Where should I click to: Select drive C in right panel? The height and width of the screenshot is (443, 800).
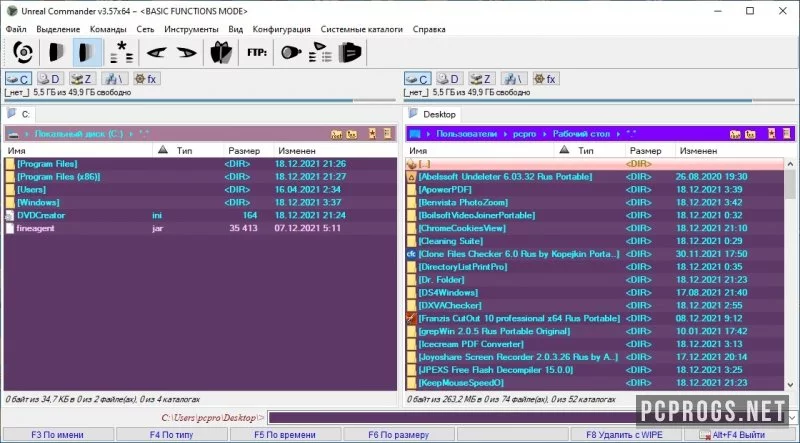click(417, 79)
